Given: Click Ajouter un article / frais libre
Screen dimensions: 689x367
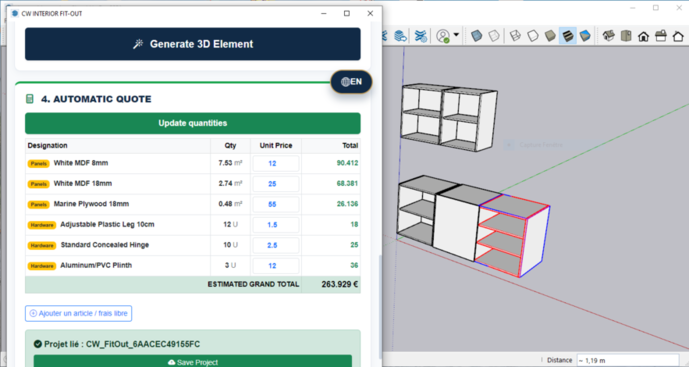Looking at the screenshot, I should [78, 313].
